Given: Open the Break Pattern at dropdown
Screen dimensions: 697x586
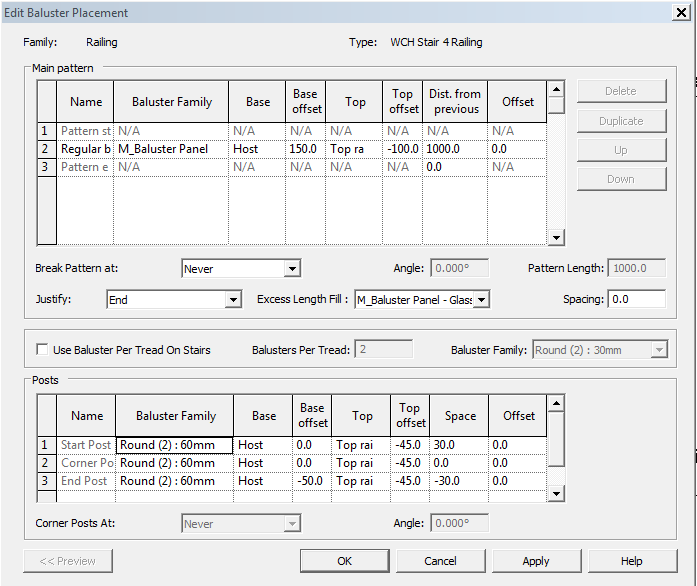Looking at the screenshot, I should click(x=292, y=269).
